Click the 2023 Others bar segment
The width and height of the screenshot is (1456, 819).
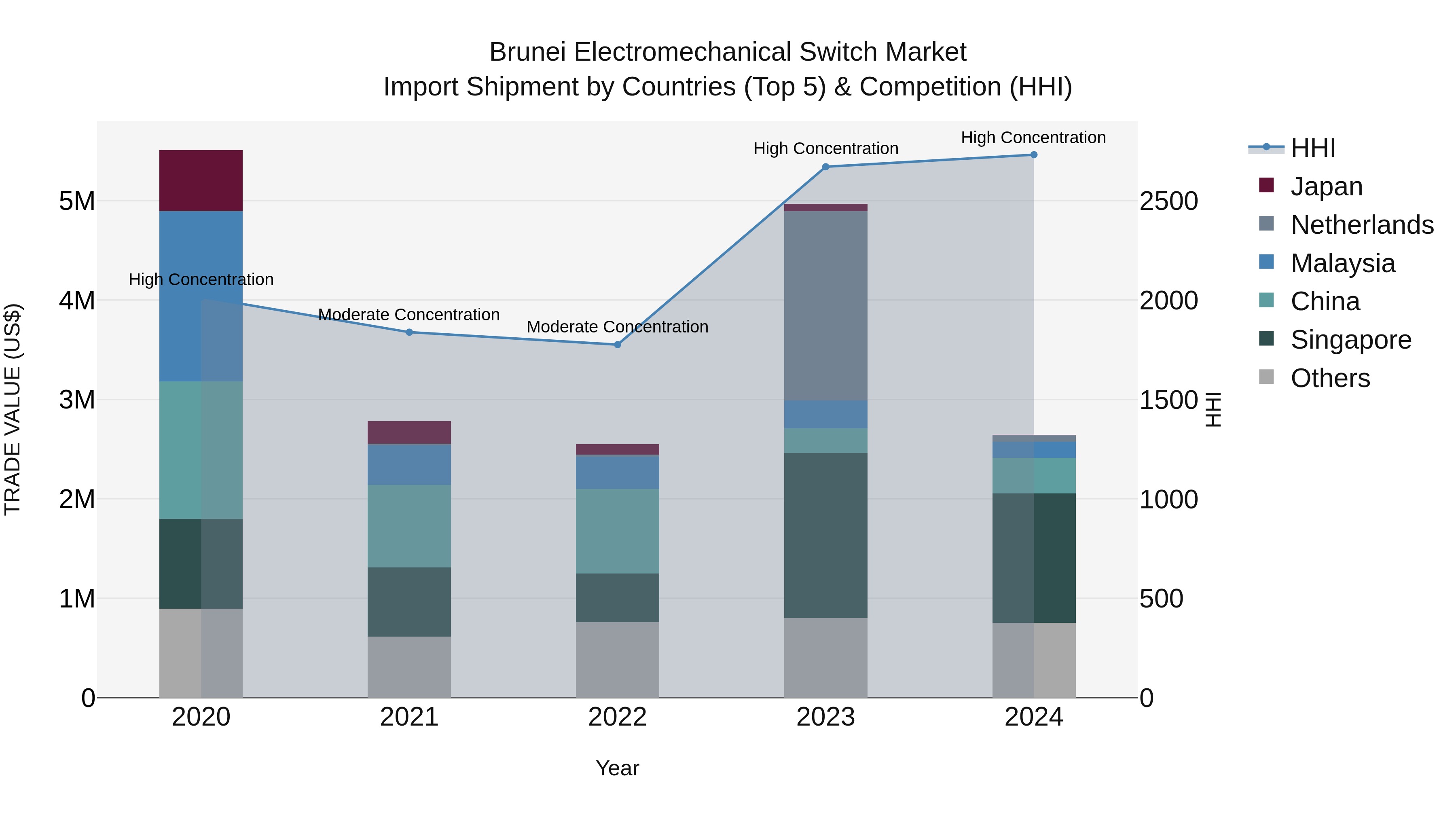click(826, 658)
